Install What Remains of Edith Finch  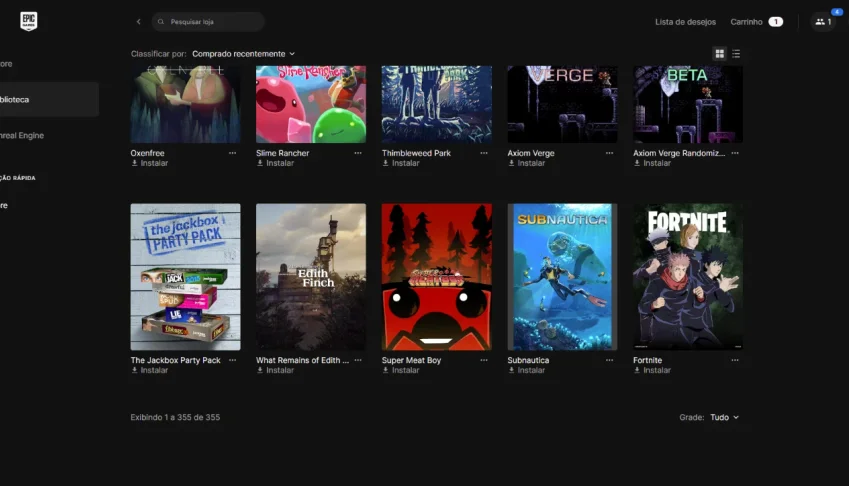275,370
